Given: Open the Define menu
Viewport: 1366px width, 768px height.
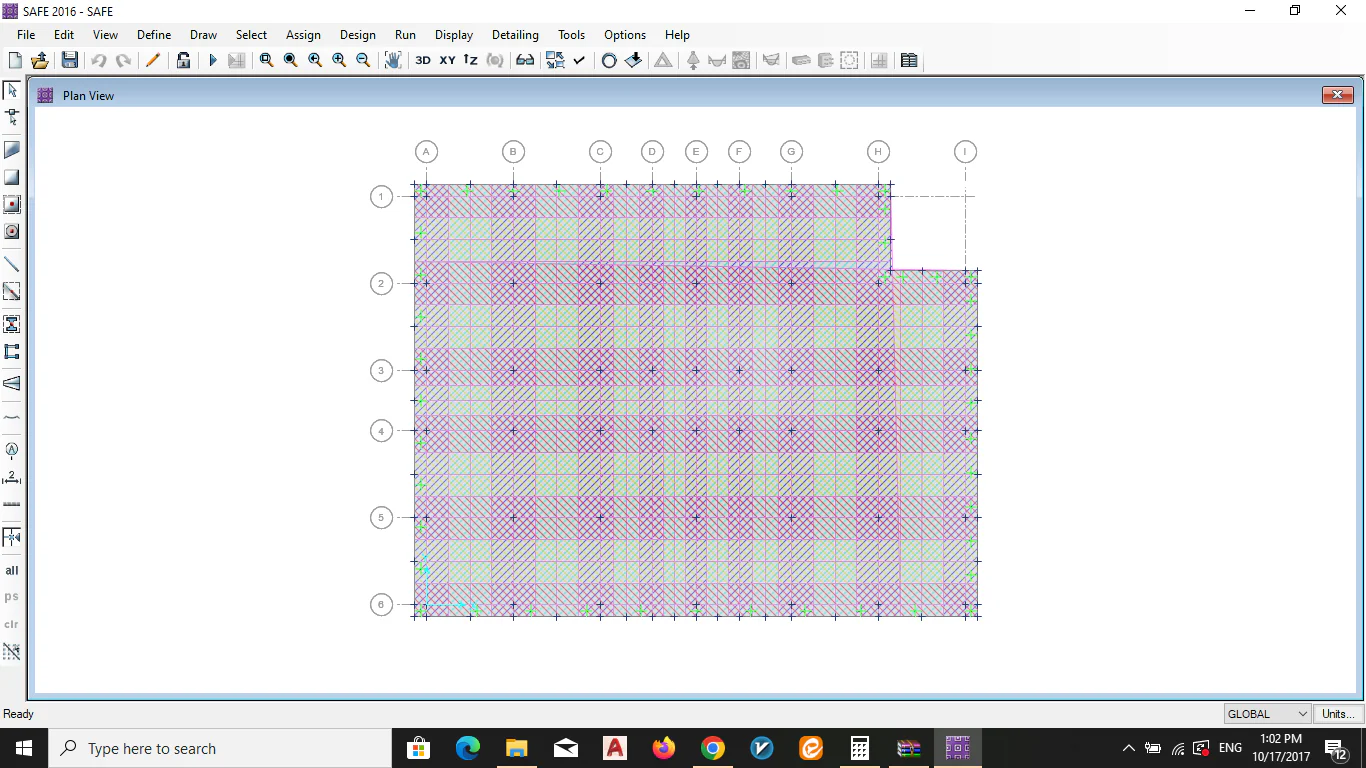Looking at the screenshot, I should coord(154,35).
